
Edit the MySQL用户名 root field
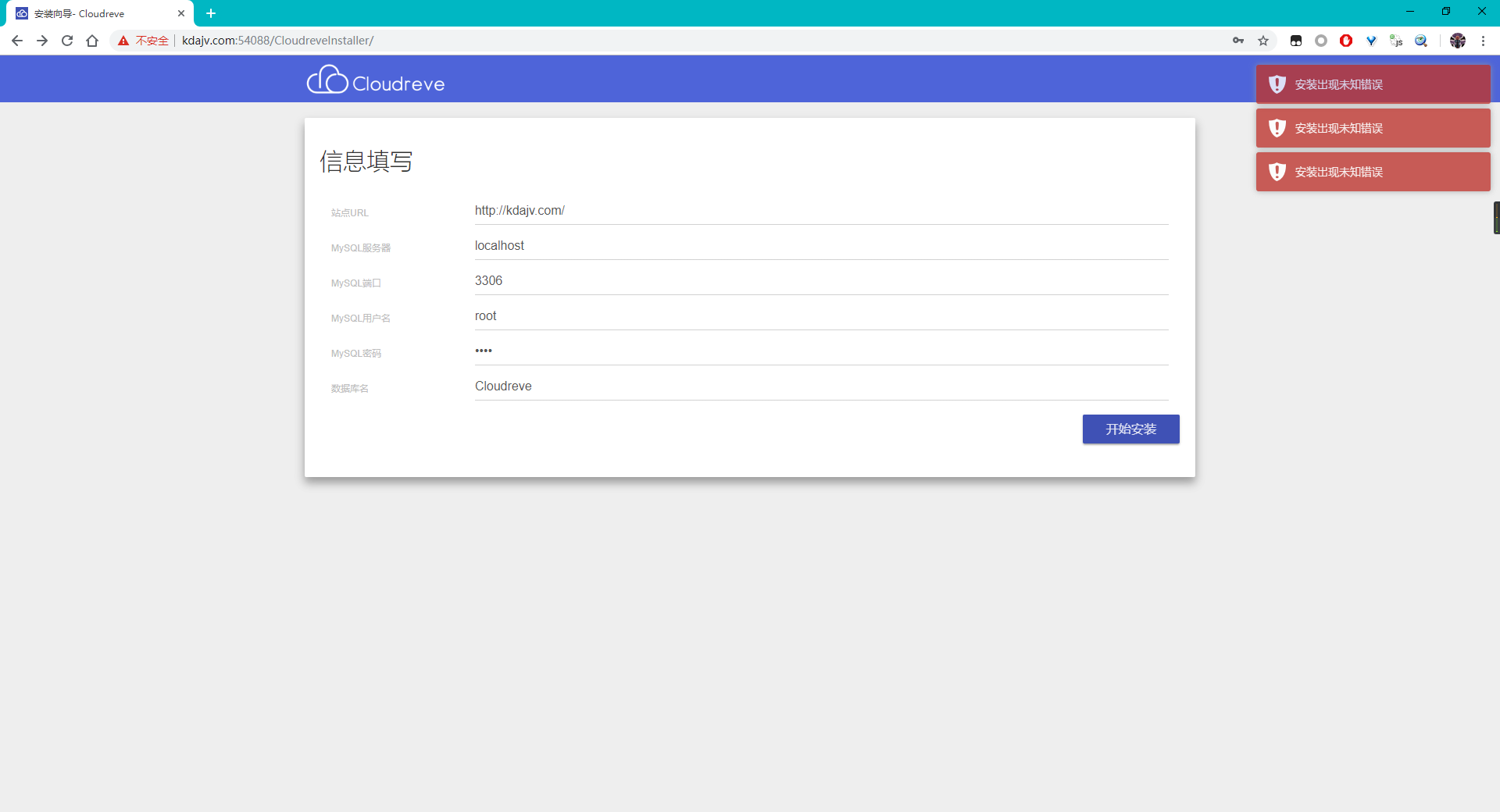(821, 316)
